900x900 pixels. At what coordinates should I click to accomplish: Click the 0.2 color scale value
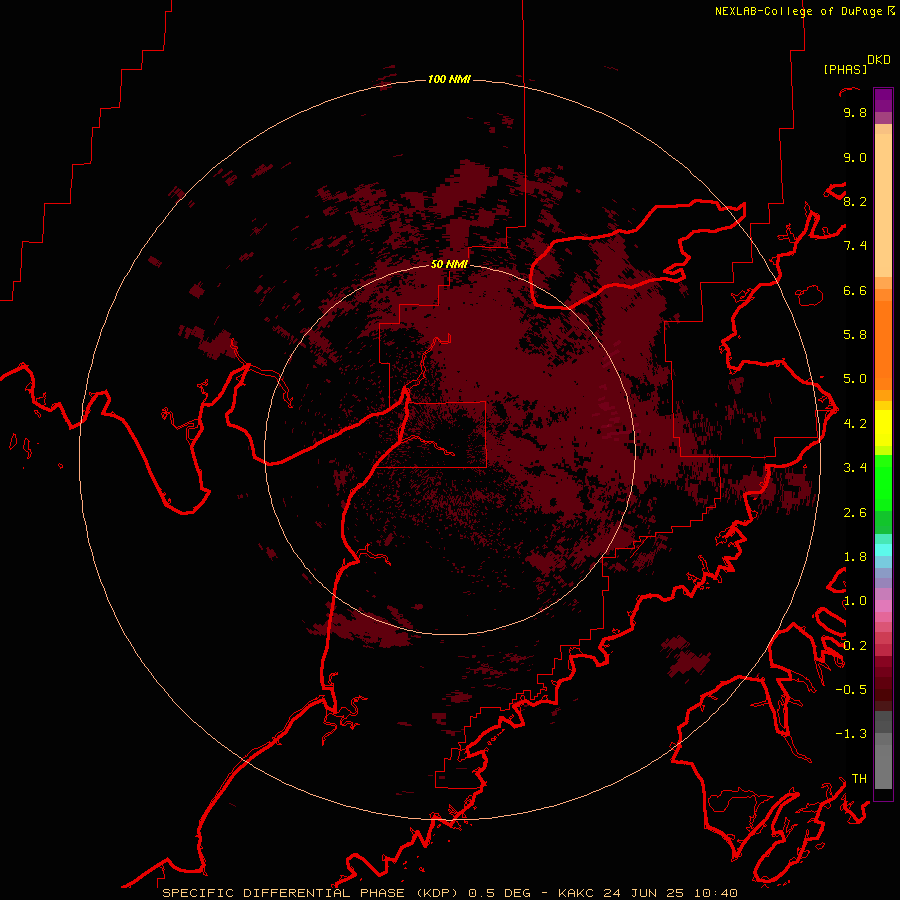click(855, 646)
